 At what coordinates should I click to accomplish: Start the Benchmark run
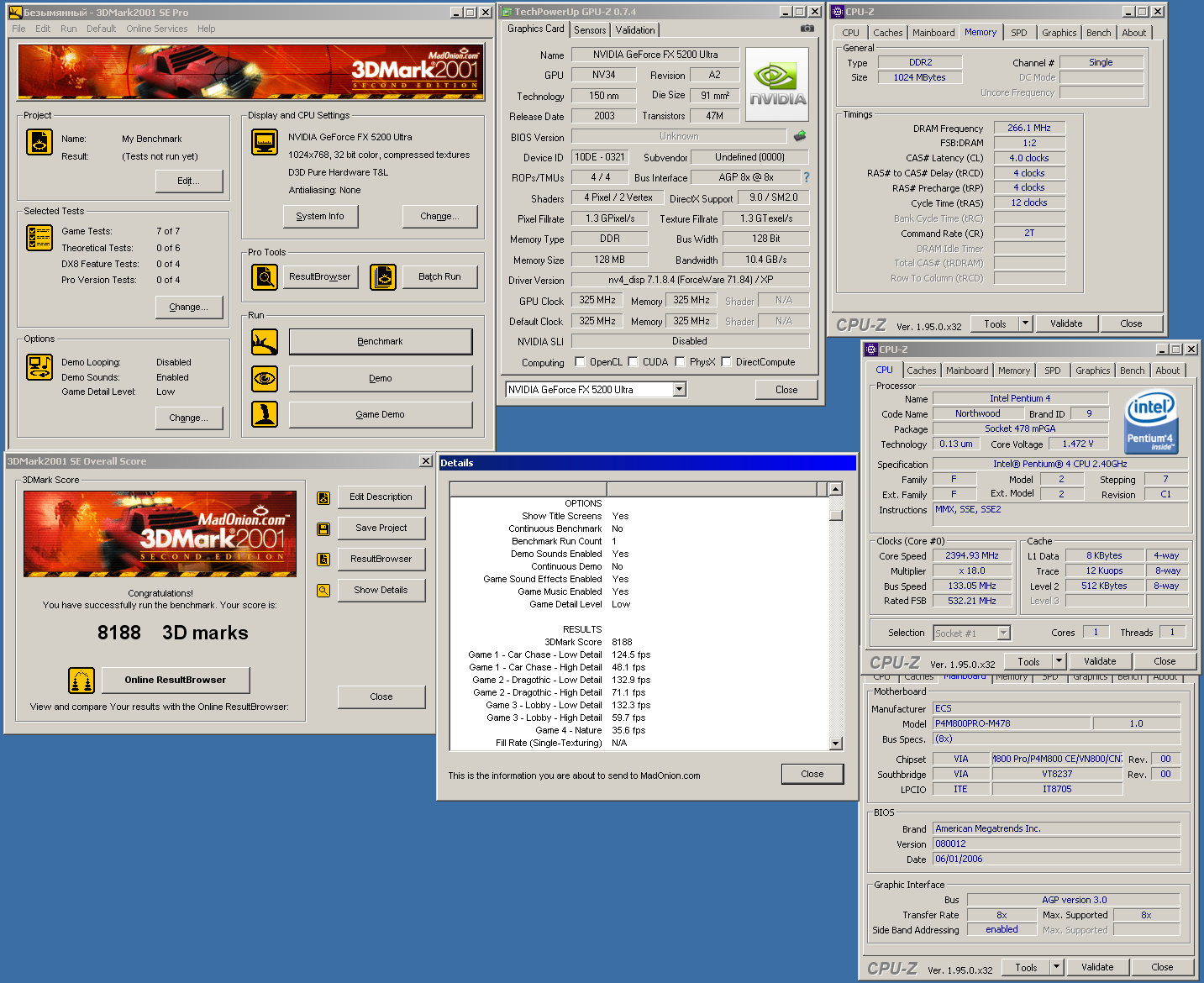(x=381, y=342)
